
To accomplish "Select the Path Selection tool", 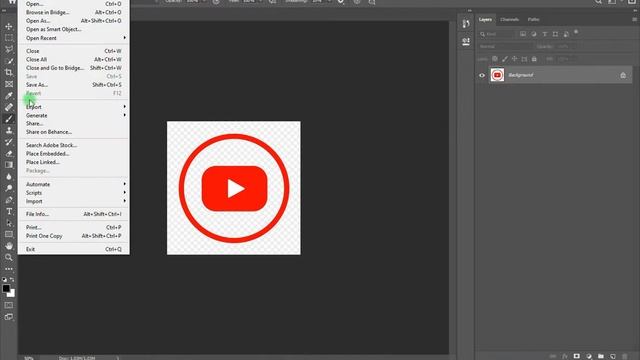I will [x=9, y=223].
